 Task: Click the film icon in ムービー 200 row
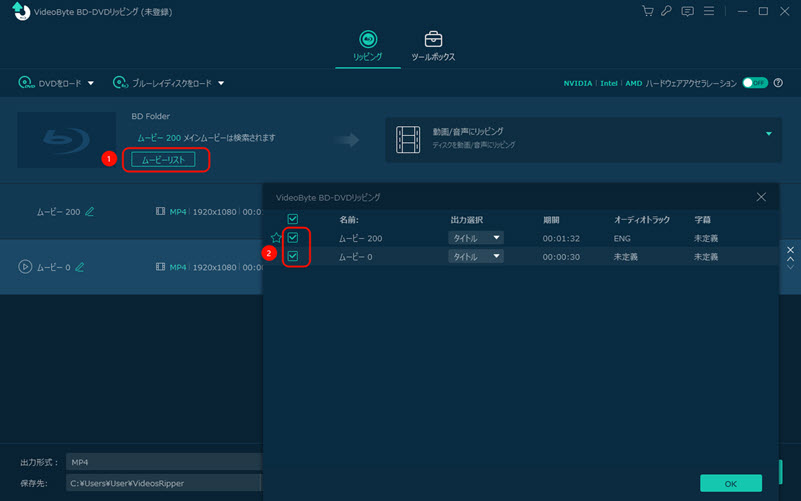pyautogui.click(x=160, y=211)
